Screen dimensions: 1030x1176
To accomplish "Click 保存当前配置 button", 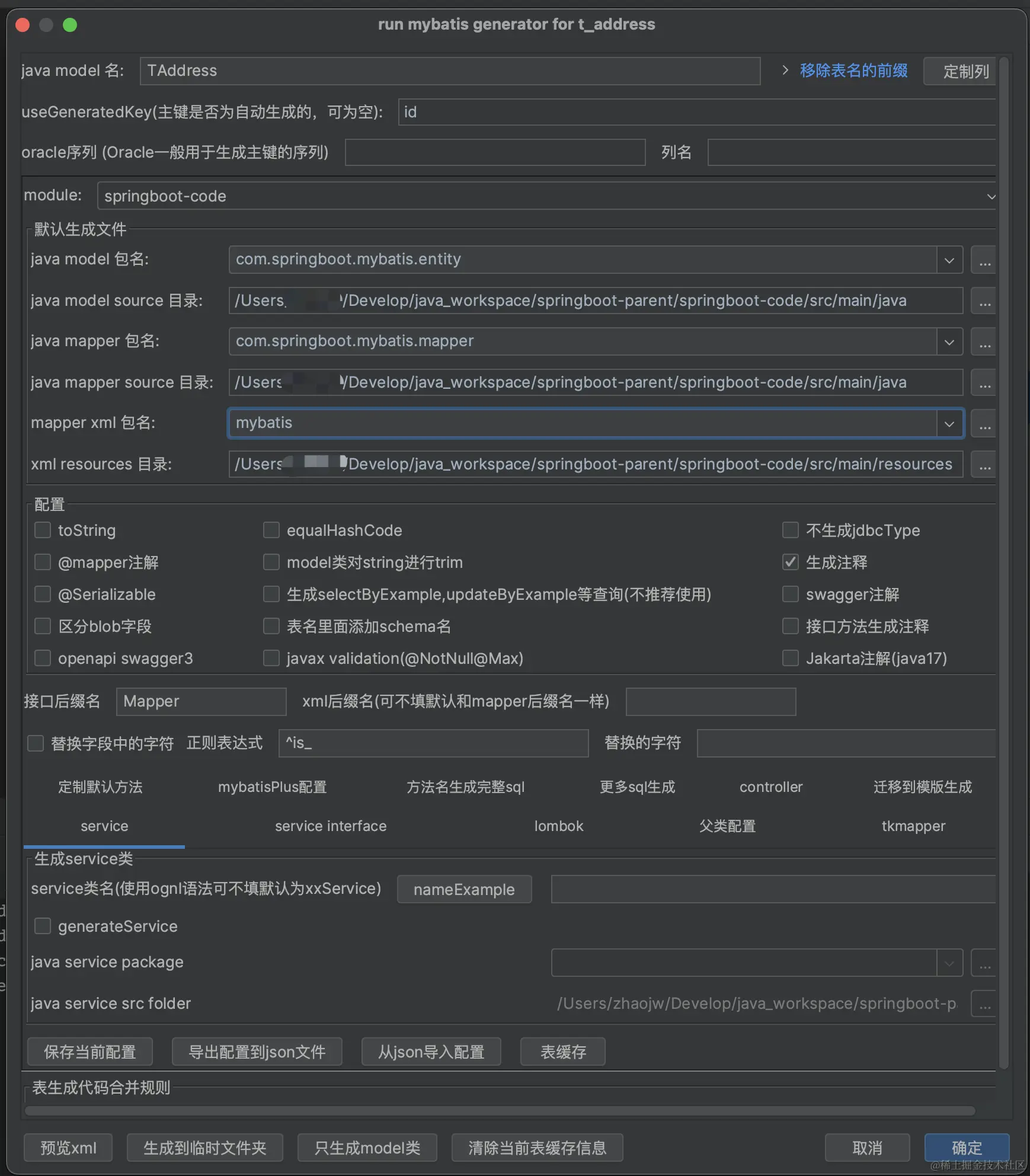I will (90, 1052).
